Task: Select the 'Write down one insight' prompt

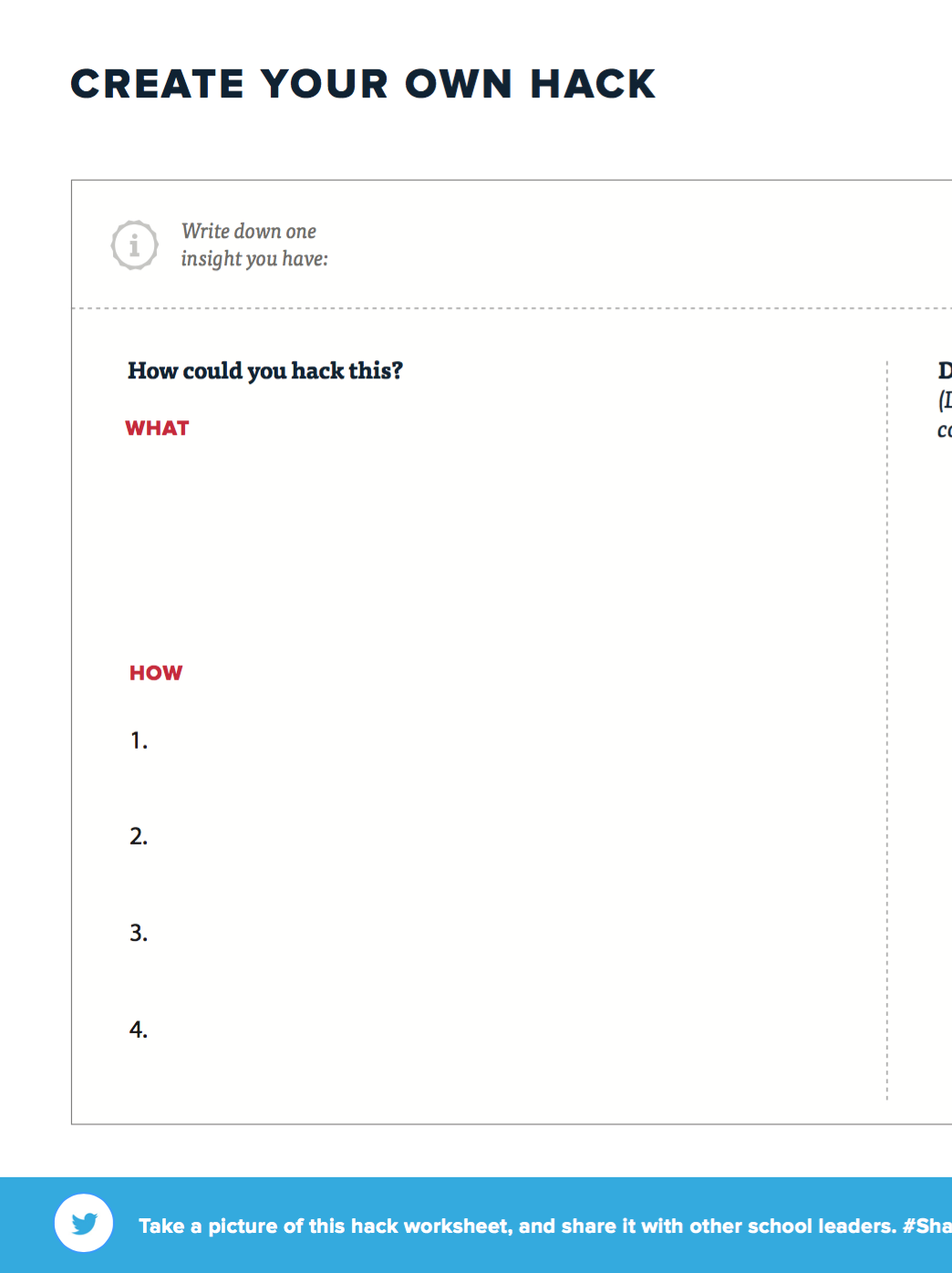Action: point(254,244)
